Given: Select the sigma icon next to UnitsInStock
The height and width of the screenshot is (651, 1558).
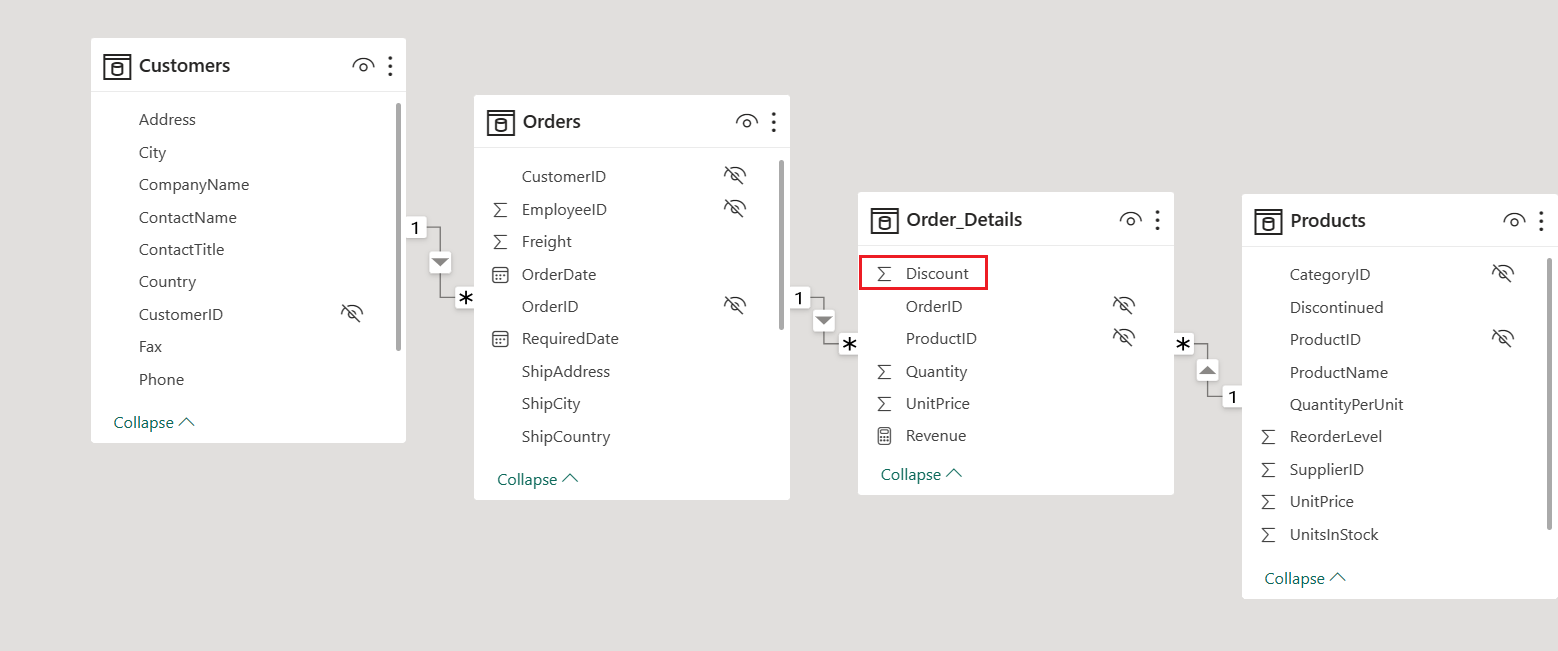Looking at the screenshot, I should pos(1268,534).
